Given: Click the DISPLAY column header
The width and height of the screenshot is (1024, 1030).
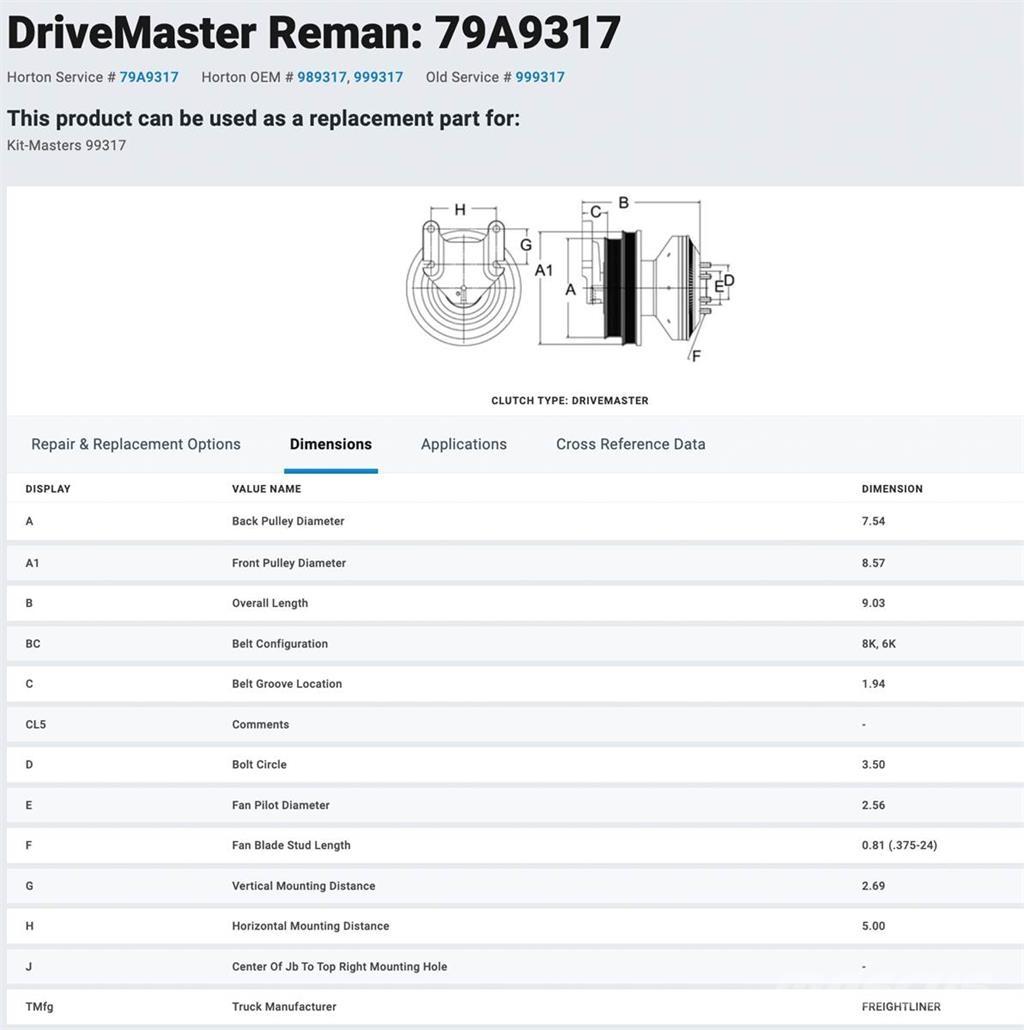Looking at the screenshot, I should [x=48, y=489].
